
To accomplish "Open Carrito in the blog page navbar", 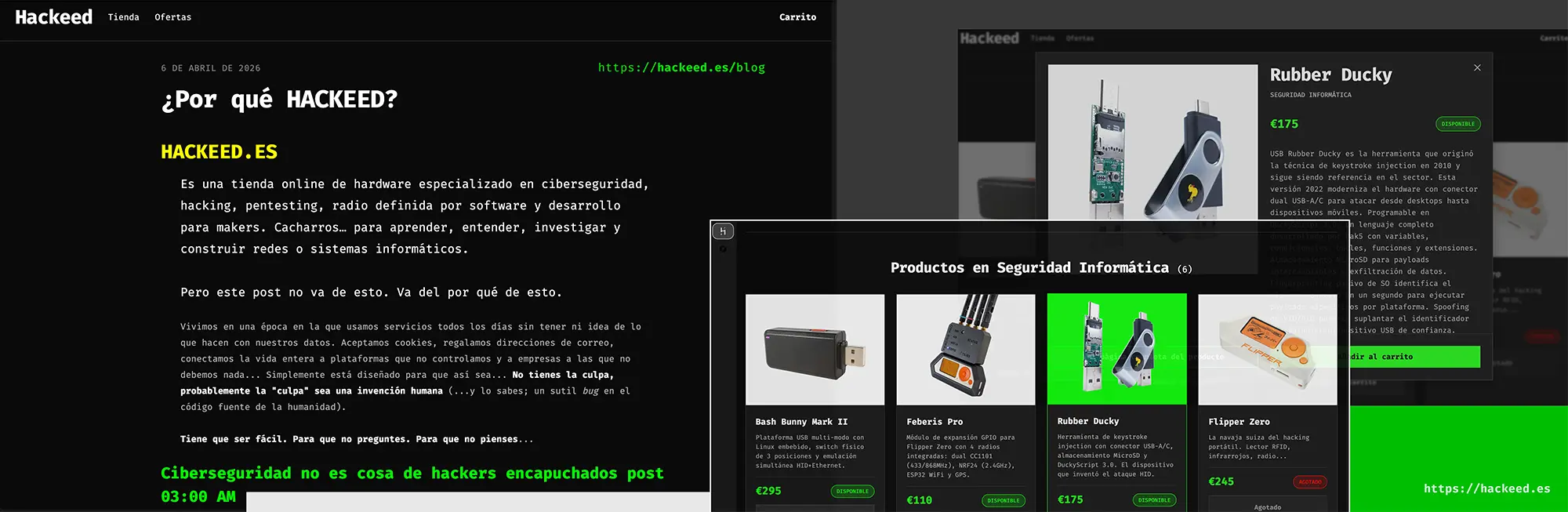I will tap(797, 17).
